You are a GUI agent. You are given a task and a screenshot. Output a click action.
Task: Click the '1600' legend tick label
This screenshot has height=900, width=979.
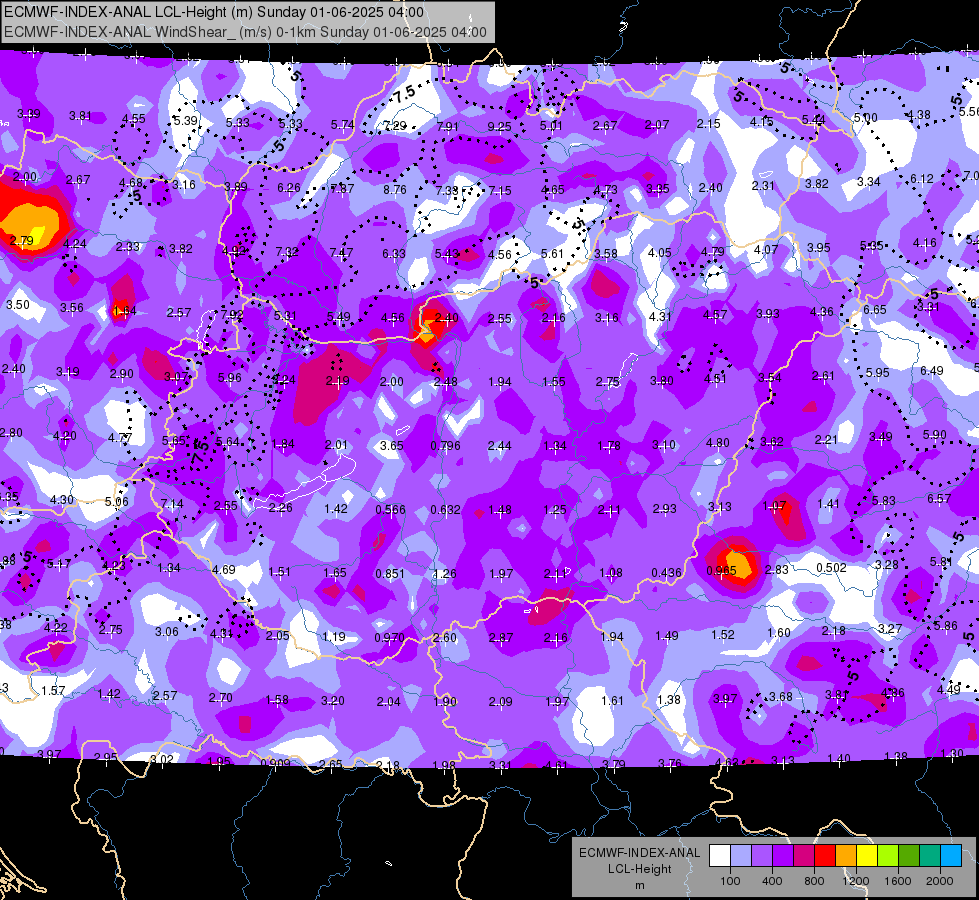897,881
